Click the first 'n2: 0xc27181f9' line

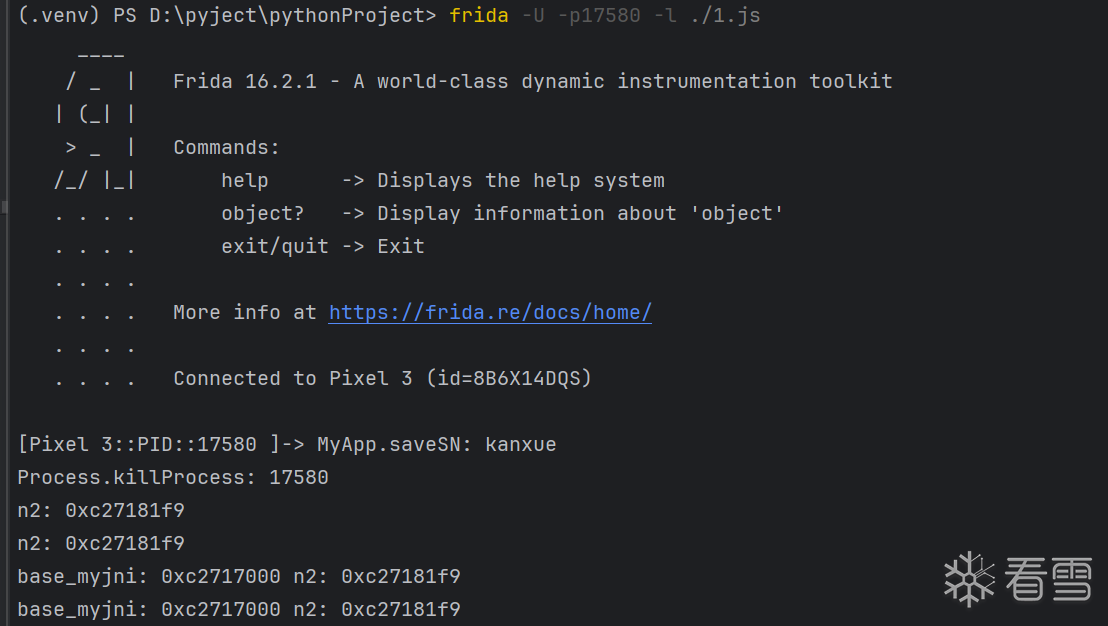(x=101, y=511)
